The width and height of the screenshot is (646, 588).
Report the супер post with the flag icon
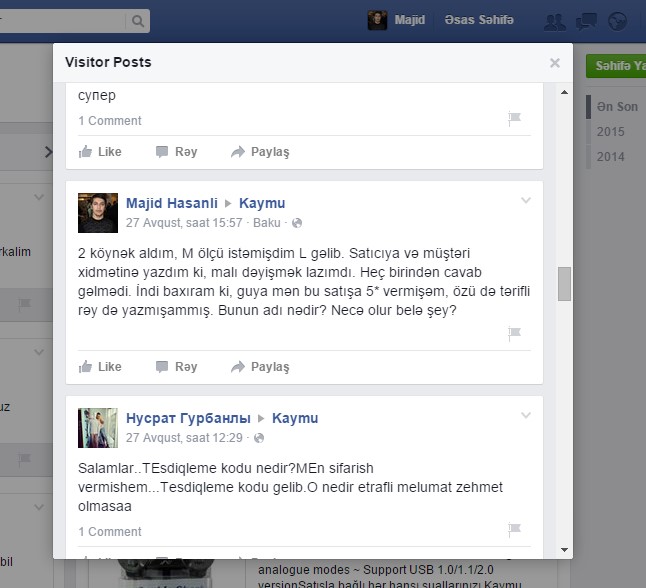coord(514,119)
